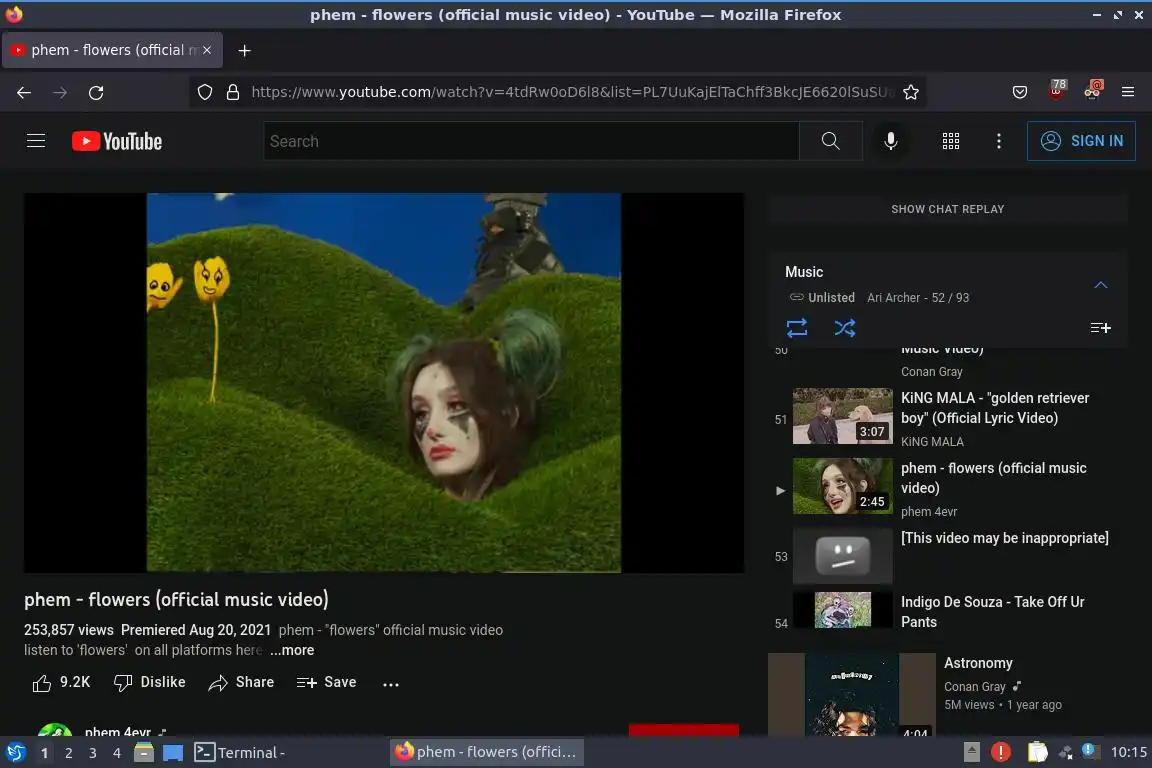Image resolution: width=1152 pixels, height=768 pixels.
Task: Search with your voice microphone
Action: click(x=890, y=141)
